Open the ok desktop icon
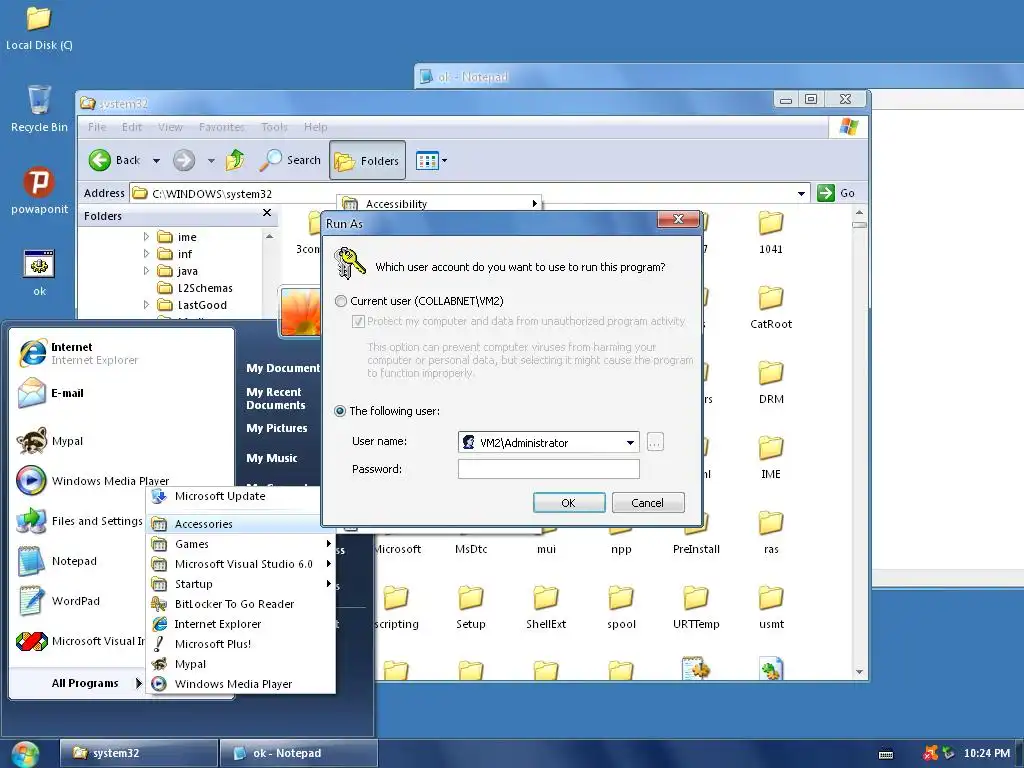This screenshot has width=1024, height=768. click(x=39, y=272)
